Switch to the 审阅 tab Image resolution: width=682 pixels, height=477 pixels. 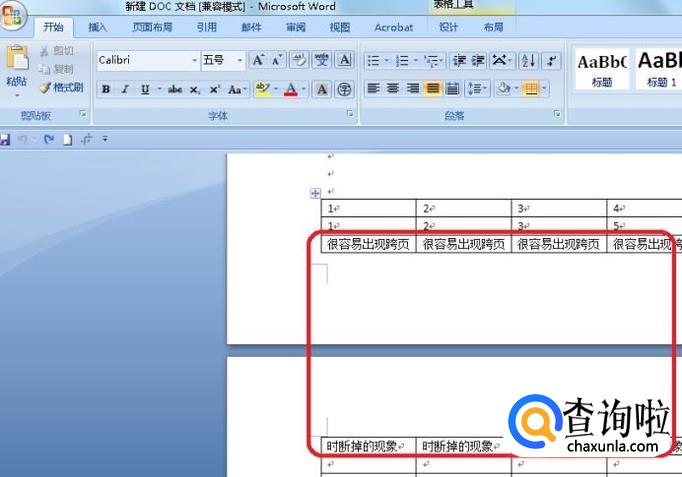(x=296, y=27)
